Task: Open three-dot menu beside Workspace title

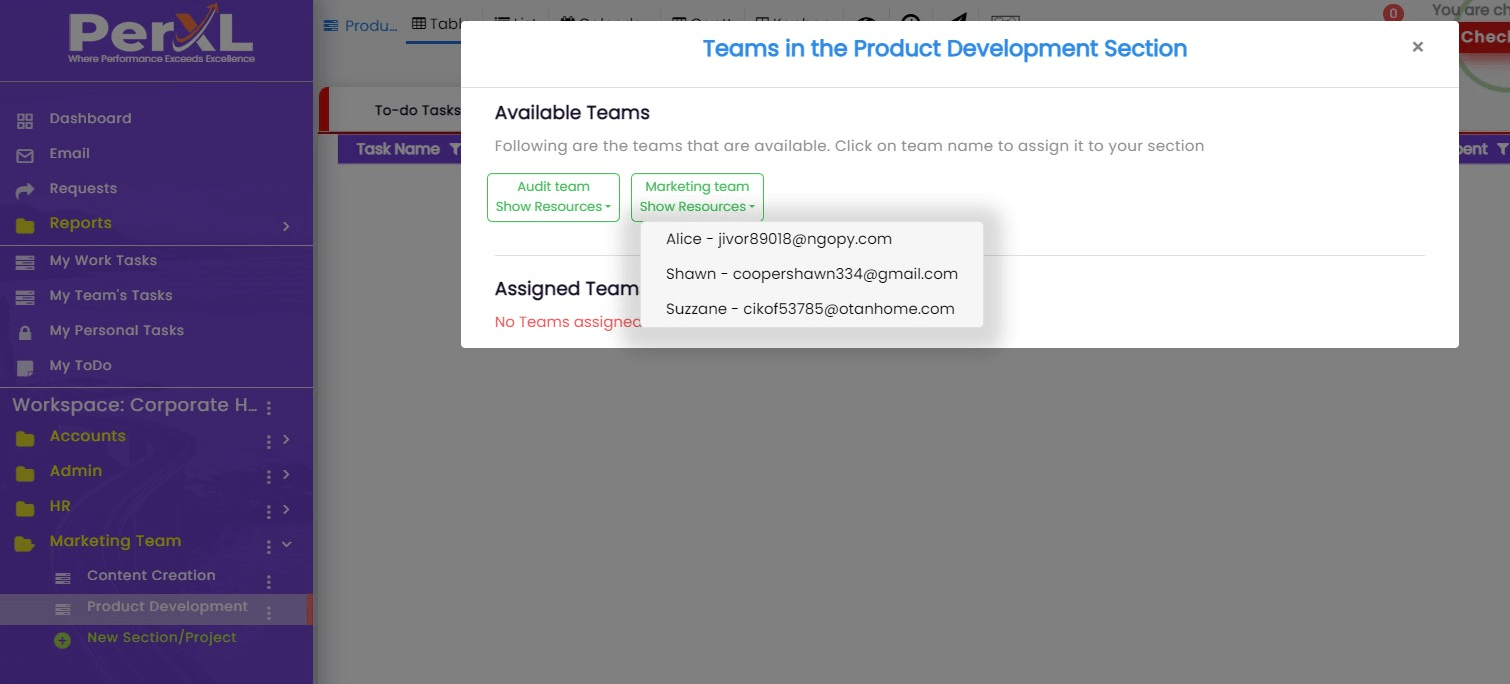Action: [x=268, y=407]
